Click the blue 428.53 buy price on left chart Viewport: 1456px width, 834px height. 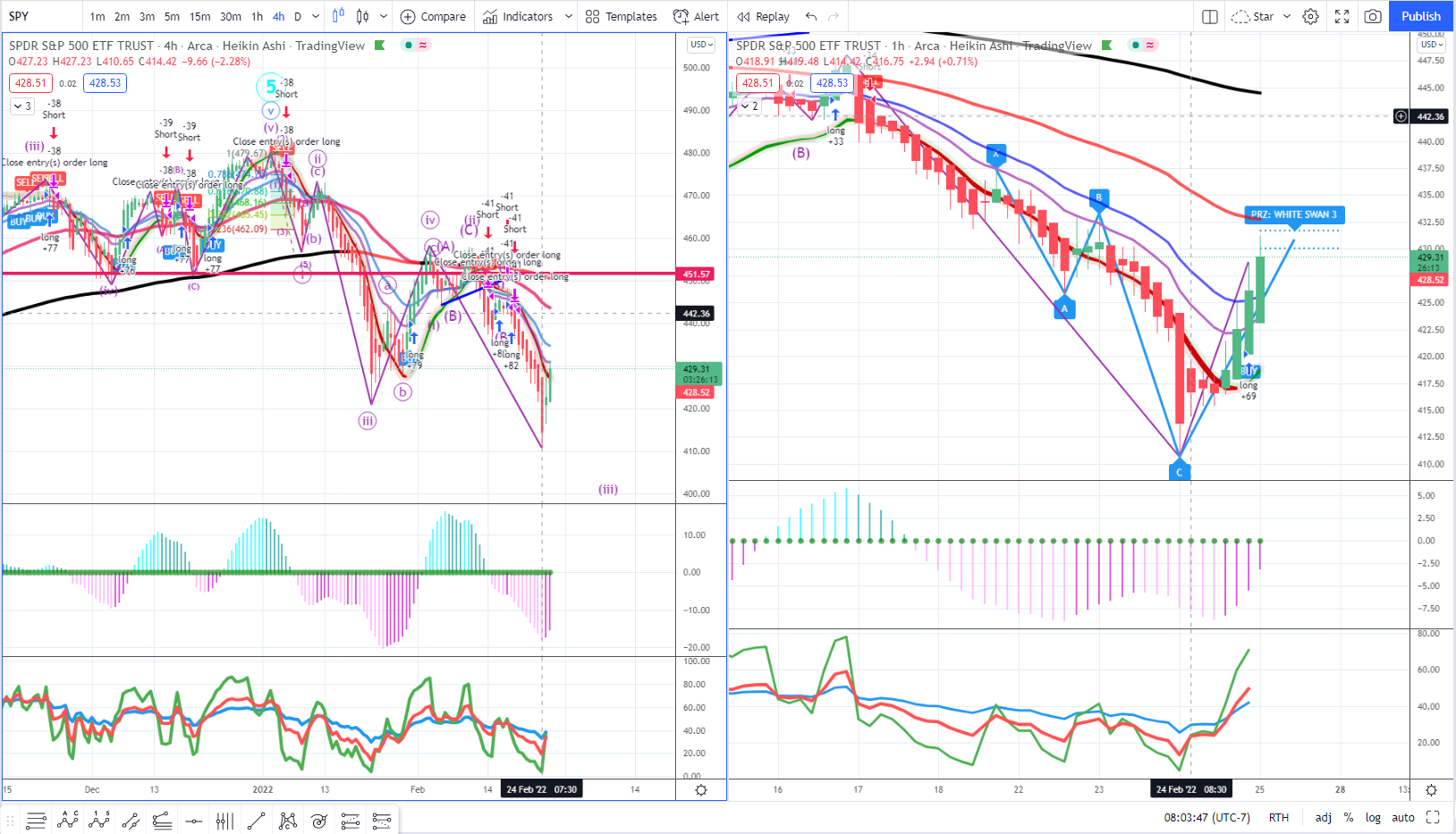(105, 83)
